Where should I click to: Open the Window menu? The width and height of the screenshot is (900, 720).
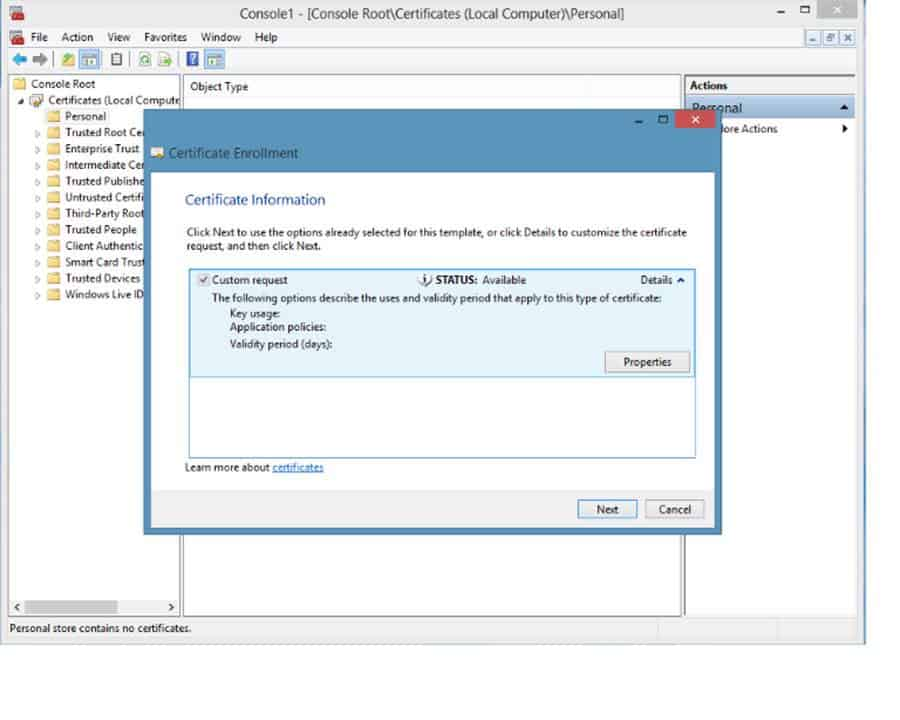(x=220, y=37)
